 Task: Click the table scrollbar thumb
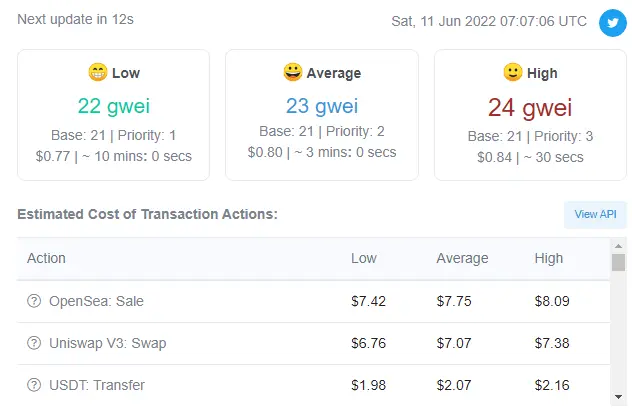pos(618,262)
